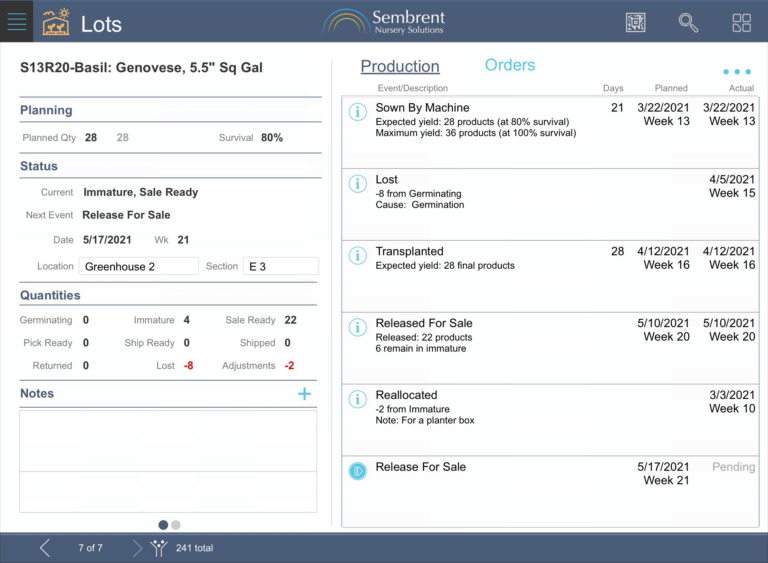Switch to the Orders tab

click(x=510, y=65)
